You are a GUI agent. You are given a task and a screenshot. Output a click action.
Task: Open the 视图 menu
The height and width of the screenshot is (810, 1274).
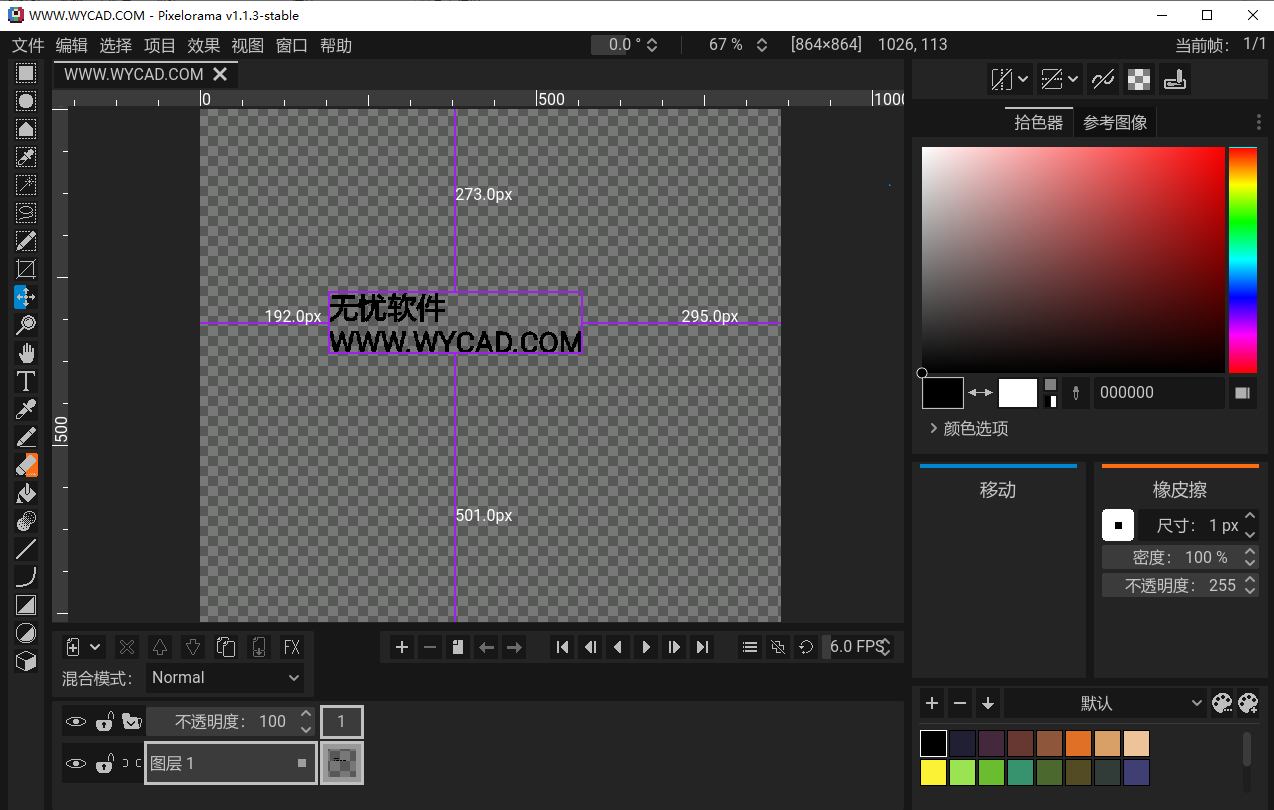(x=247, y=45)
